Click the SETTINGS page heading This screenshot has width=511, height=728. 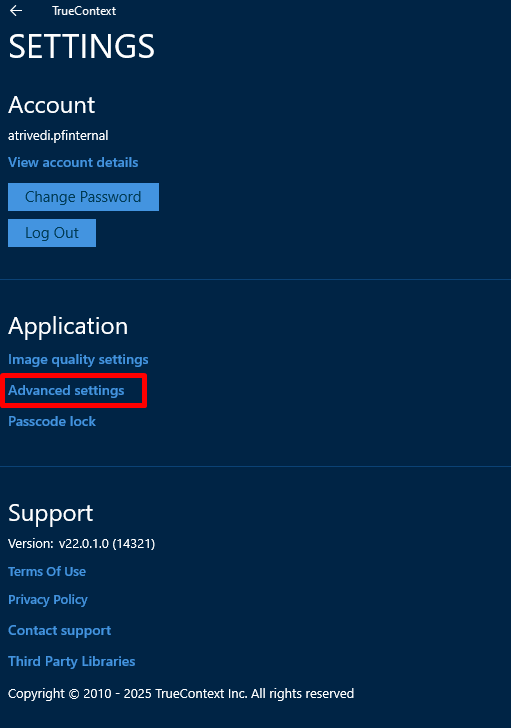click(x=81, y=46)
